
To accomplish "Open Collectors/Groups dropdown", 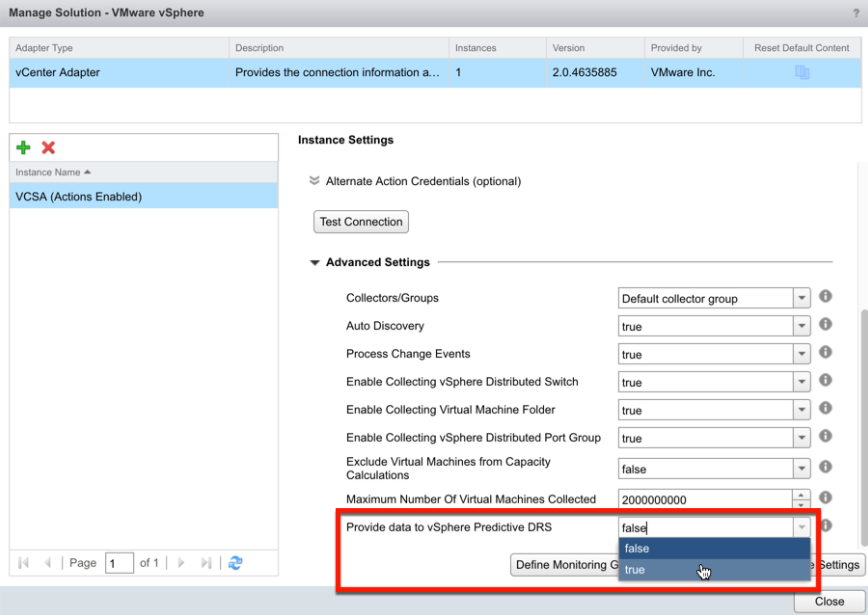I will point(802,298).
